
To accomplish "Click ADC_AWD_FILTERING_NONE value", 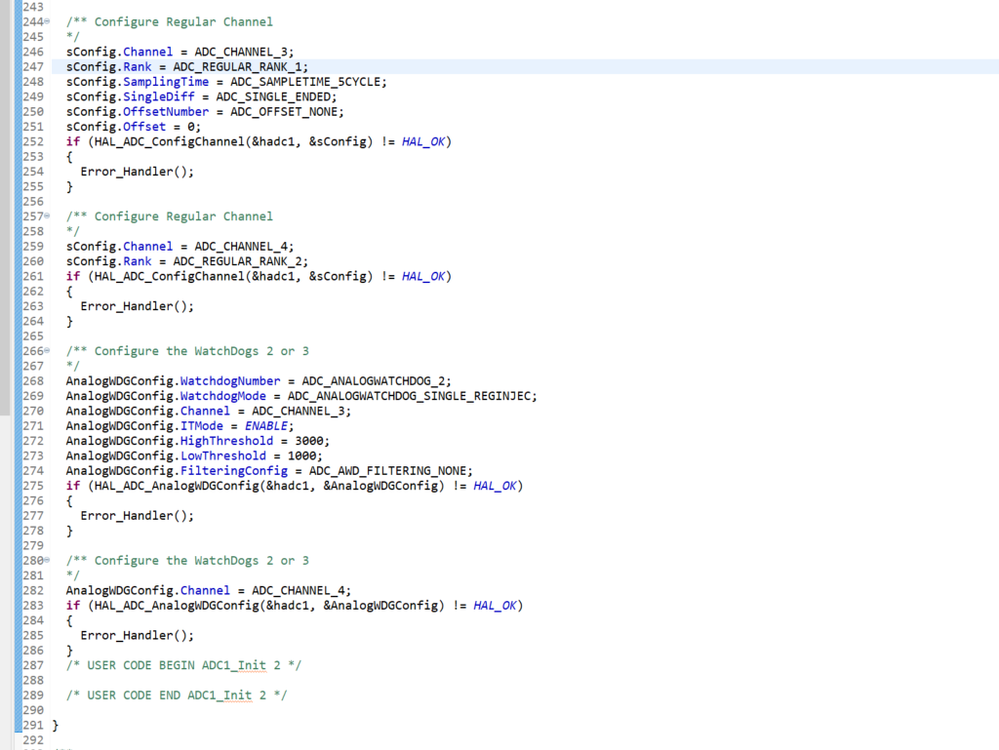I will [x=387, y=471].
